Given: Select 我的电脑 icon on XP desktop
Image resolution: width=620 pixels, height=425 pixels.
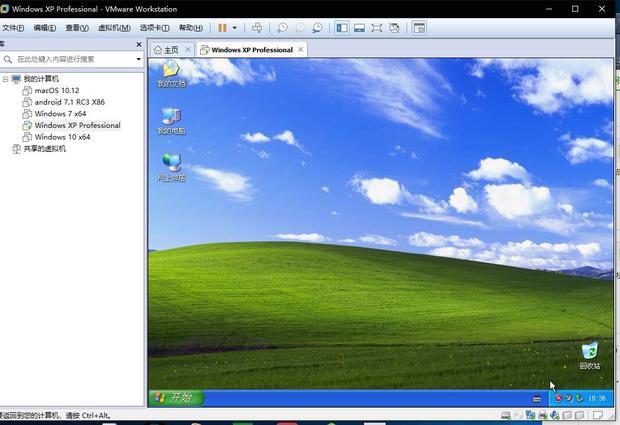Looking at the screenshot, I should click(x=171, y=120).
